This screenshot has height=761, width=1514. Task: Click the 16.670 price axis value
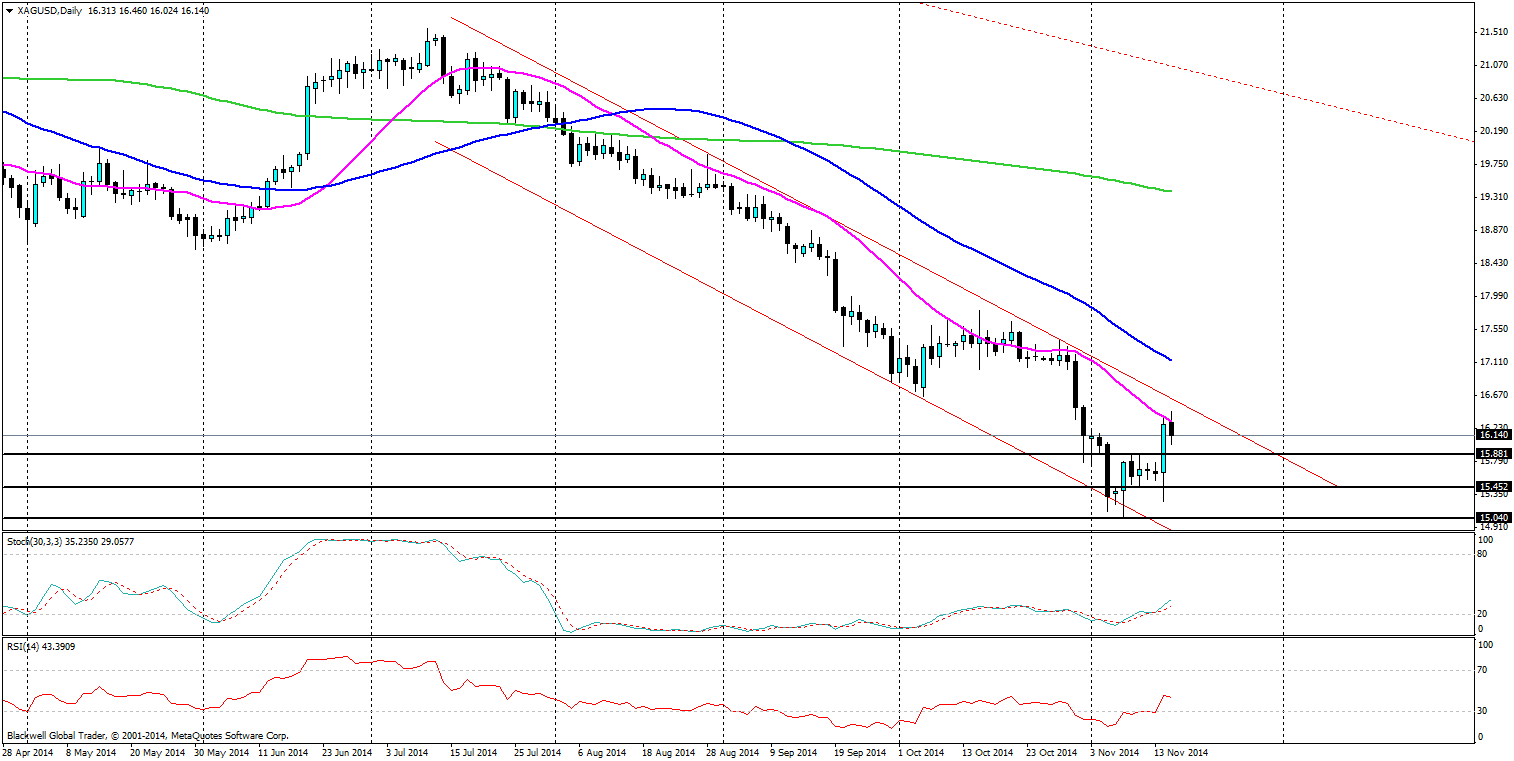coord(1494,395)
